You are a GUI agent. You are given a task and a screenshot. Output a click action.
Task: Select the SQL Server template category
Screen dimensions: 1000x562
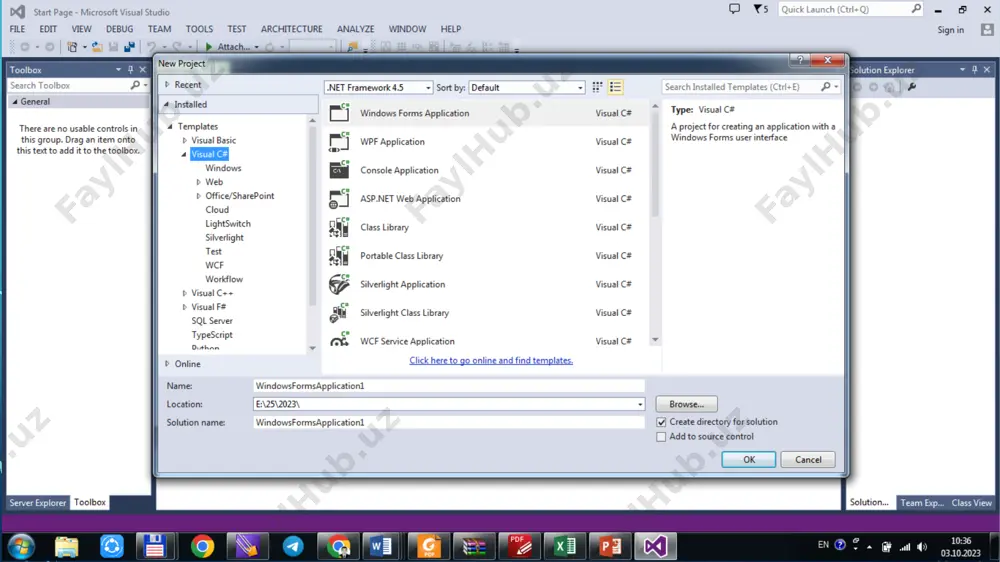click(212, 321)
